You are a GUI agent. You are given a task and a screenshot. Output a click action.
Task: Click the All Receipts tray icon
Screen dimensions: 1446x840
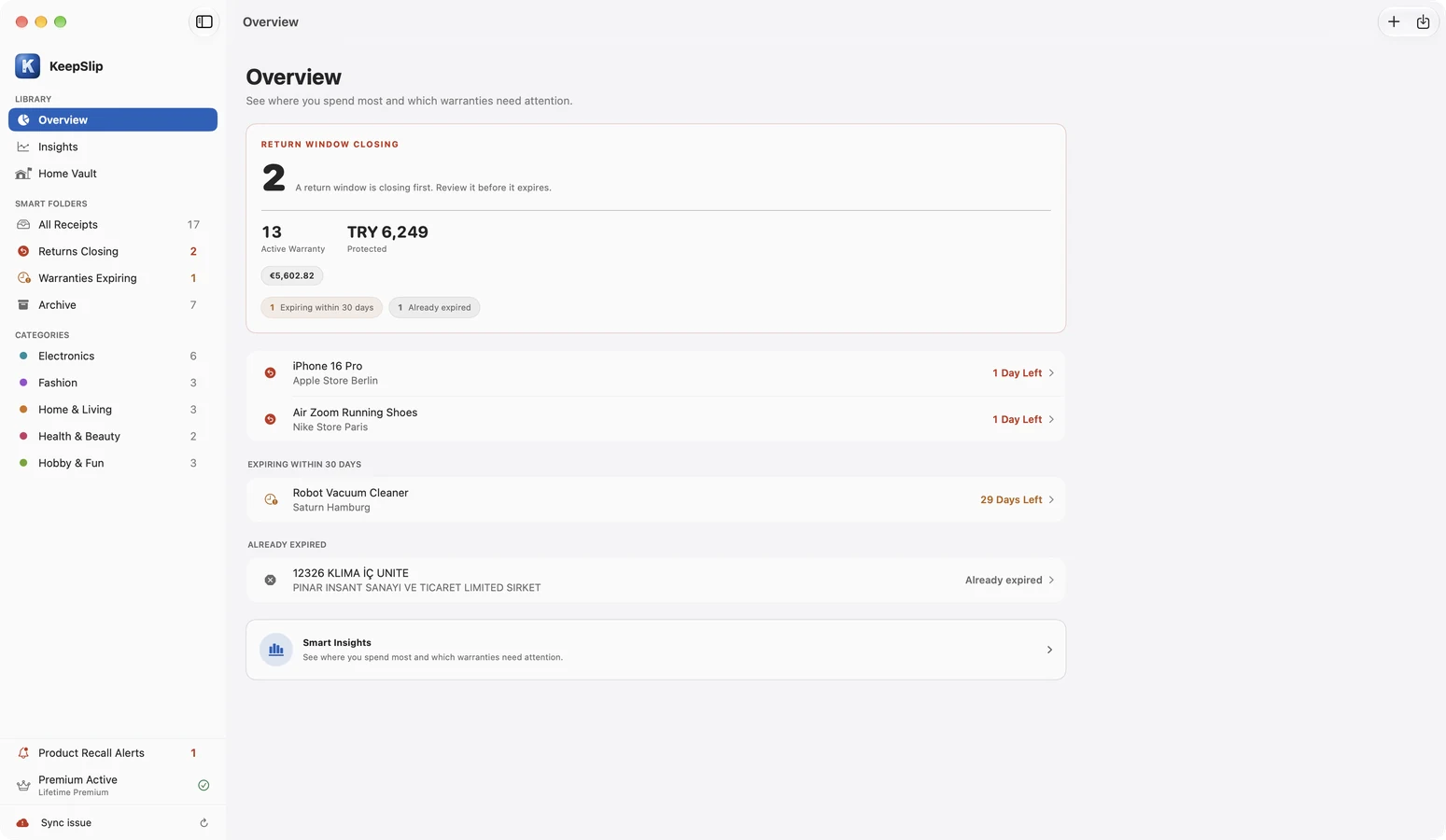23,225
